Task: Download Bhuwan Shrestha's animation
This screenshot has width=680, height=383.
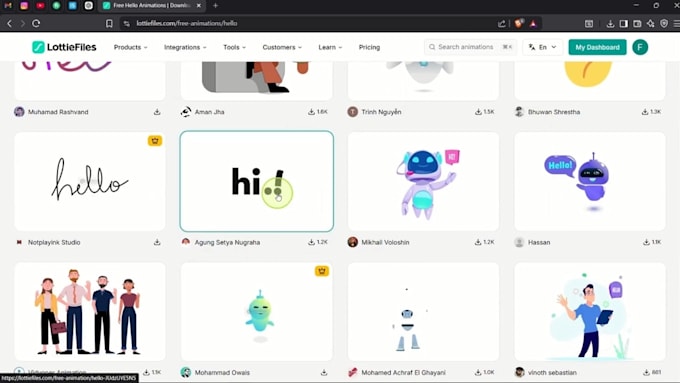Action: click(x=651, y=112)
